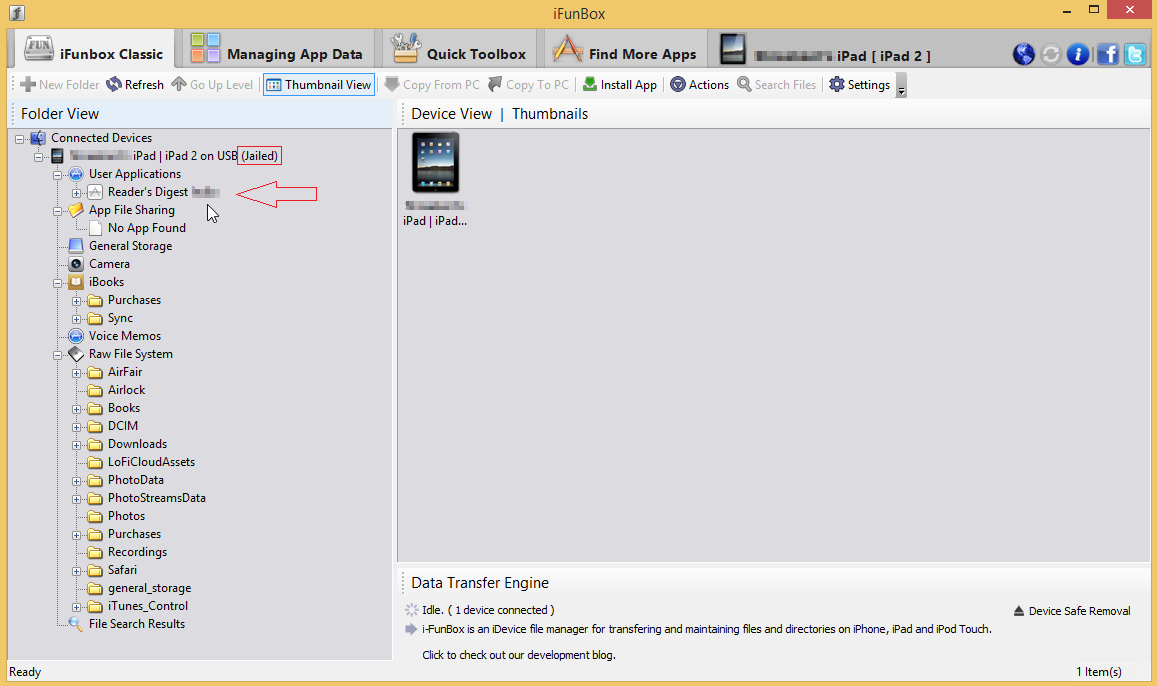The height and width of the screenshot is (686, 1157).
Task: Click Copy From PC
Action: 432,85
